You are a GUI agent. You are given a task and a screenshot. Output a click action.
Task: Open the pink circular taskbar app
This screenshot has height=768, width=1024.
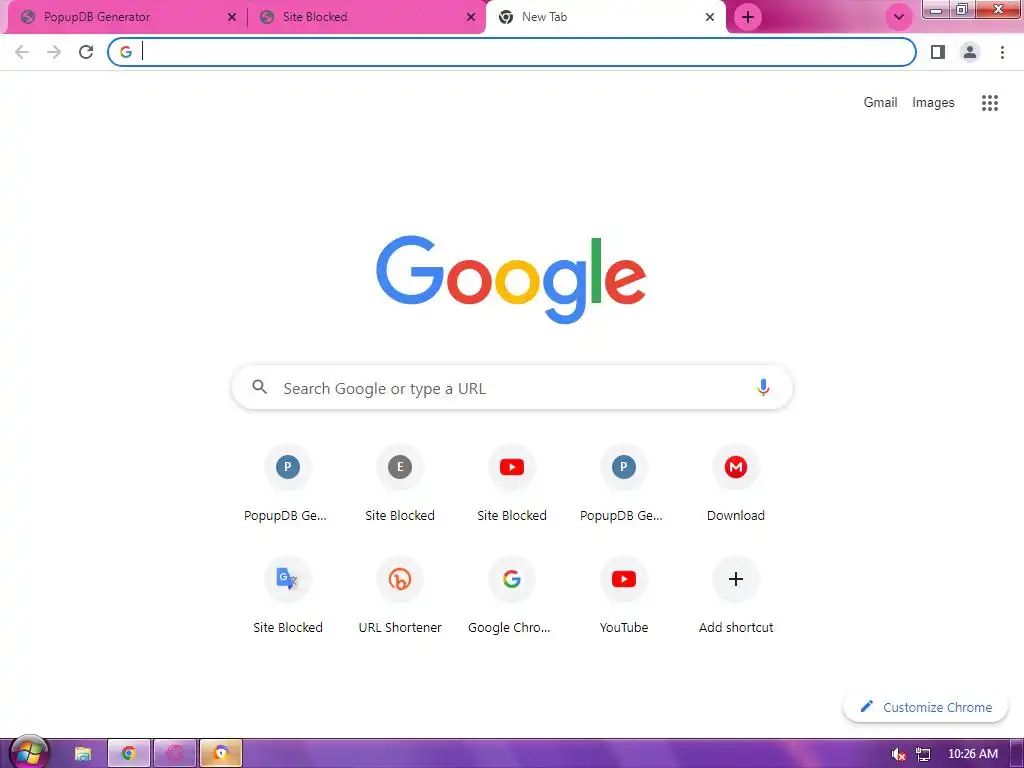click(x=175, y=754)
